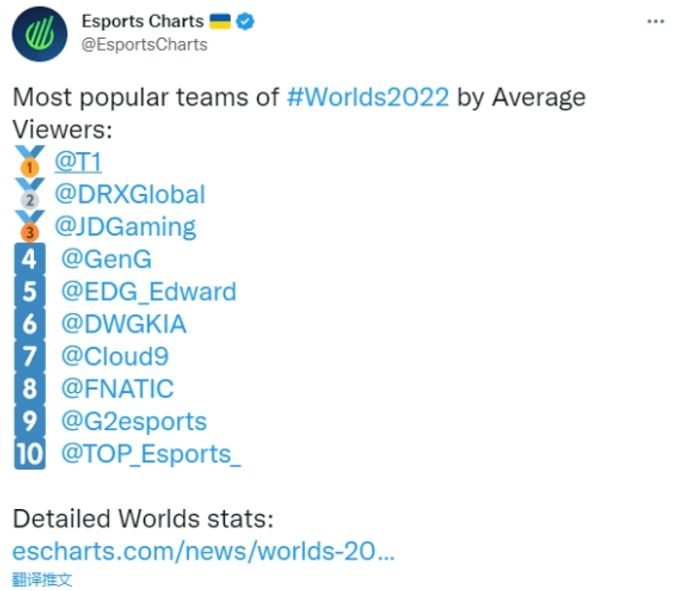This screenshot has height=591, width=678.
Task: Go to the @GenG profile mention
Action: pyautogui.click(x=106, y=260)
